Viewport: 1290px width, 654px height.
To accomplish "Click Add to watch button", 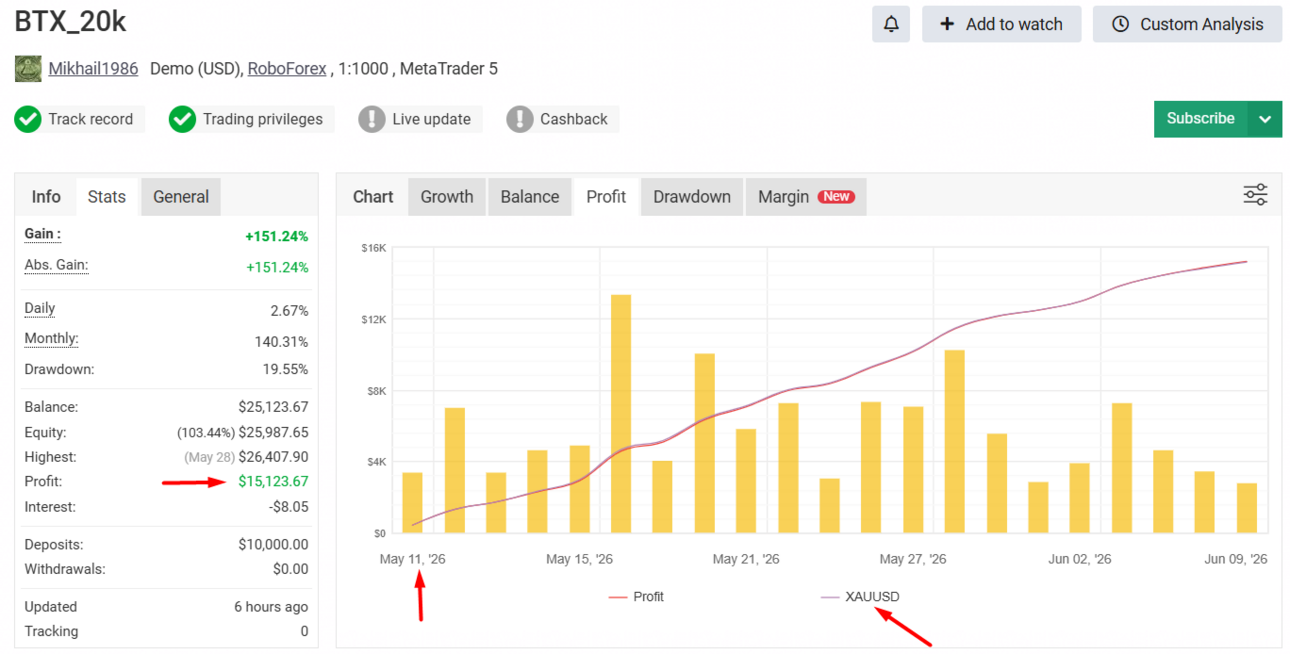I will [x=1001, y=24].
